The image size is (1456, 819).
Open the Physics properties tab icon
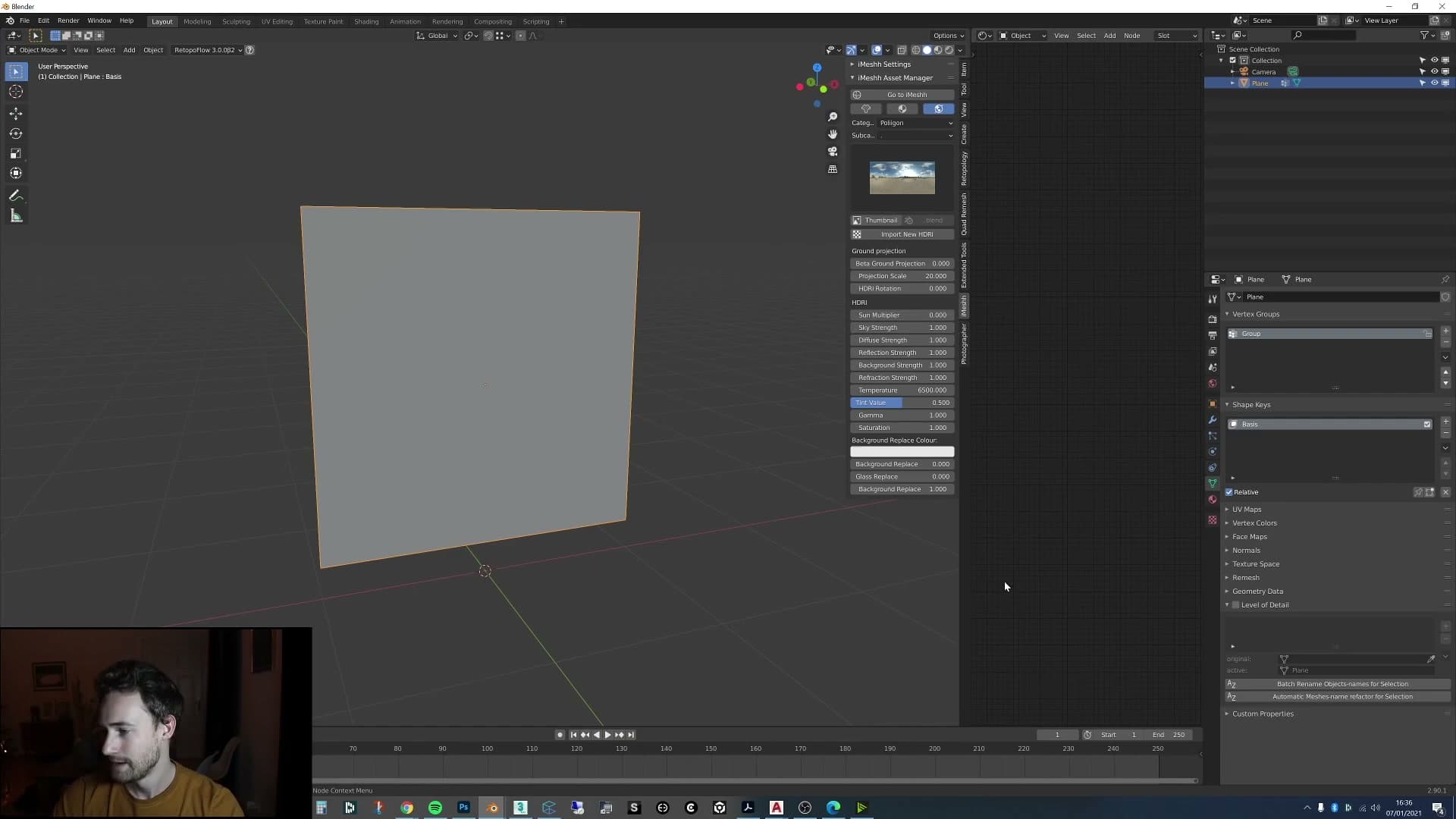point(1213,452)
